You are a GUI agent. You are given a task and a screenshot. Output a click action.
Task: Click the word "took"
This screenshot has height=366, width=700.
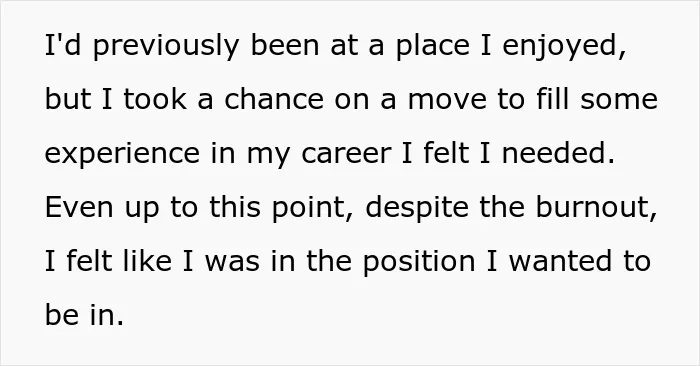pos(155,99)
